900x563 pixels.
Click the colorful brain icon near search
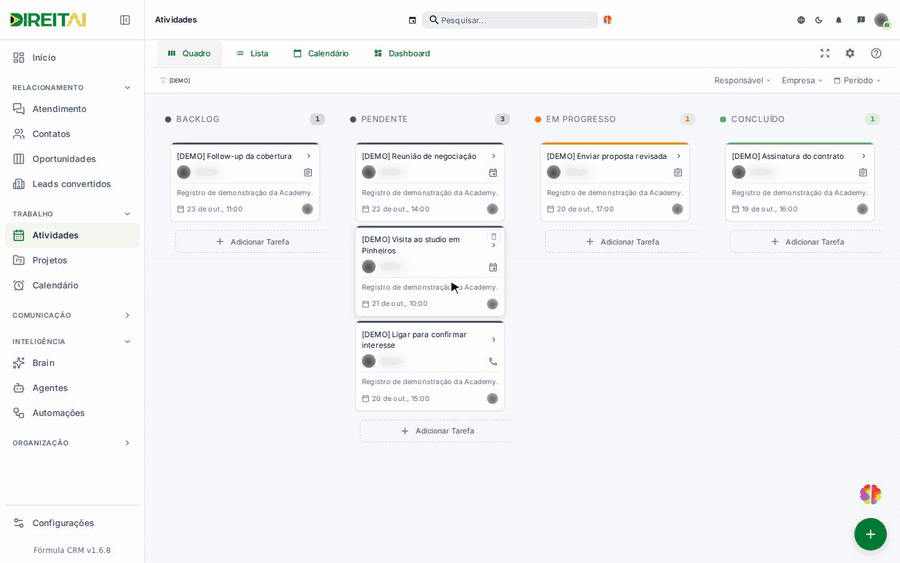pyautogui.click(x=607, y=20)
